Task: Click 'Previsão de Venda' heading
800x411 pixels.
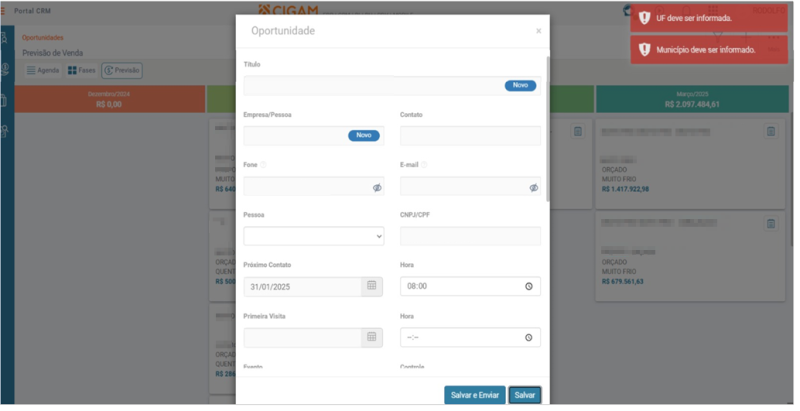Action: (x=53, y=53)
